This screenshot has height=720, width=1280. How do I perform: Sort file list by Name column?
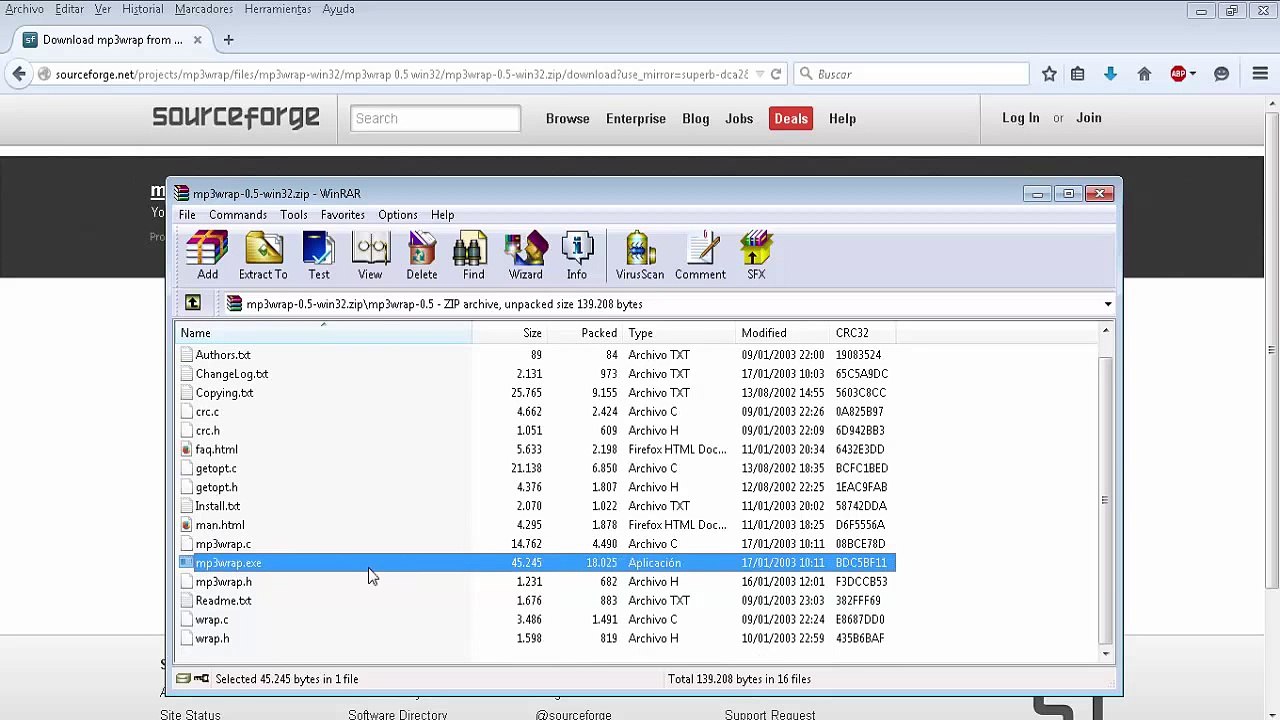pos(323,333)
